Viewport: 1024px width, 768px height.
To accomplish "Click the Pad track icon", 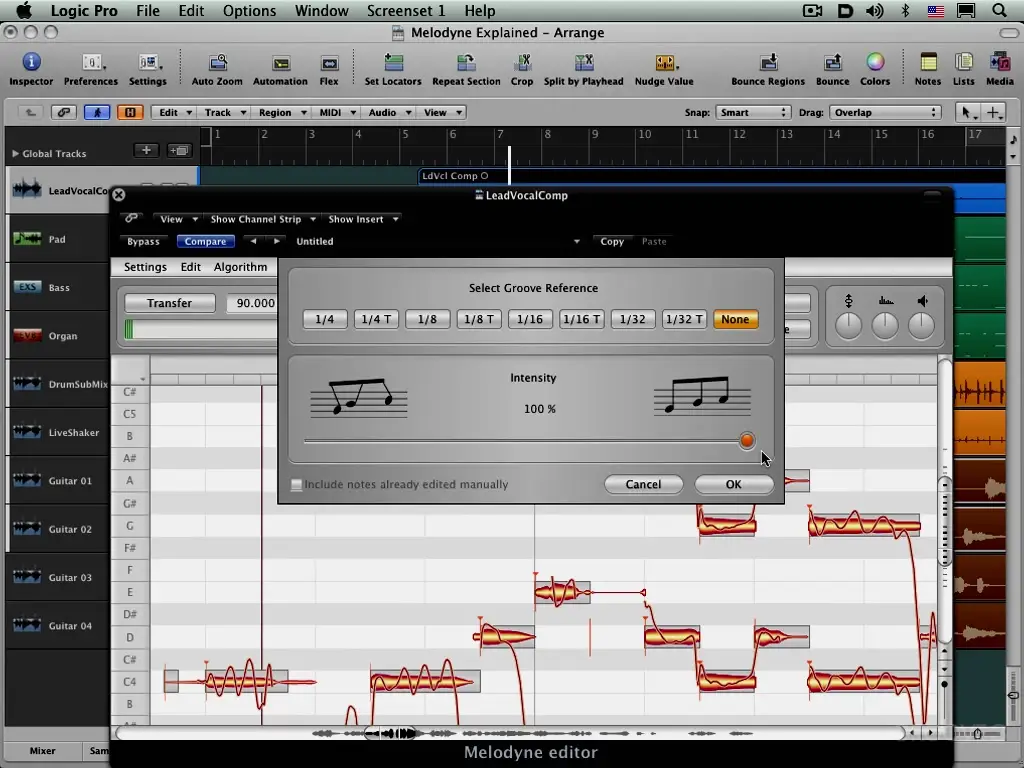I will click(x=27, y=238).
